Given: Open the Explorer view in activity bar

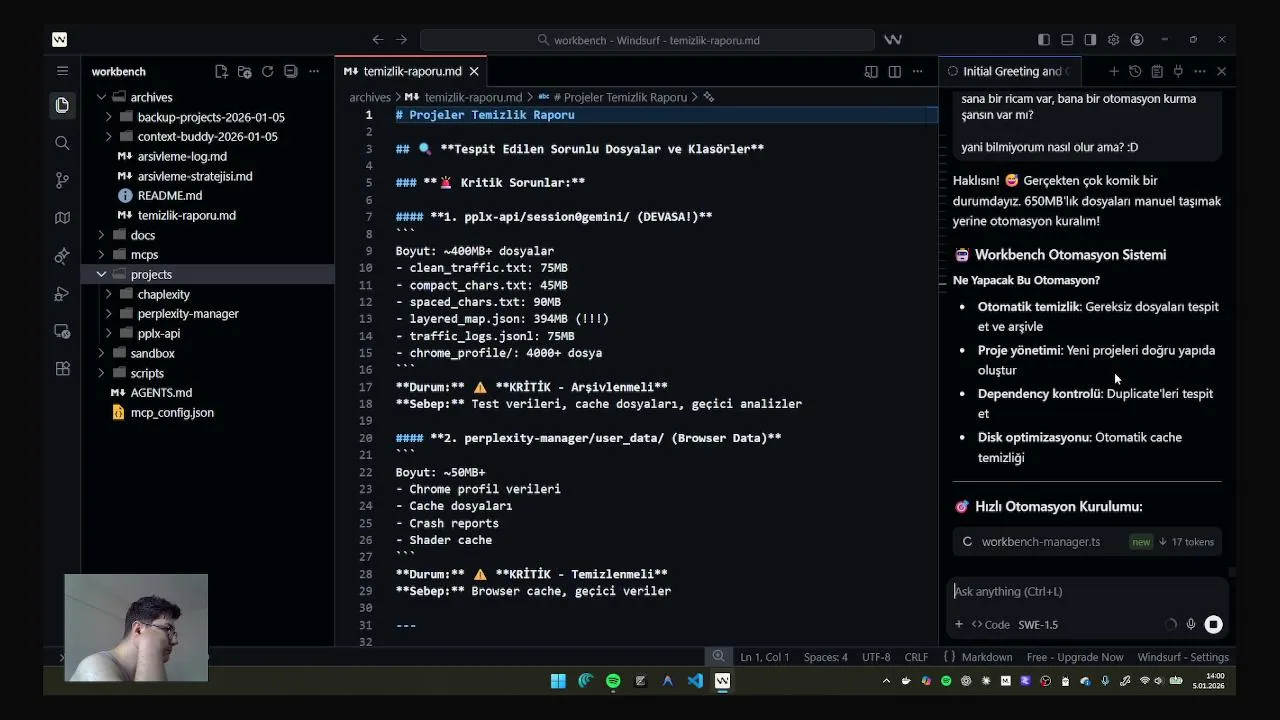Looking at the screenshot, I should click(x=62, y=105).
